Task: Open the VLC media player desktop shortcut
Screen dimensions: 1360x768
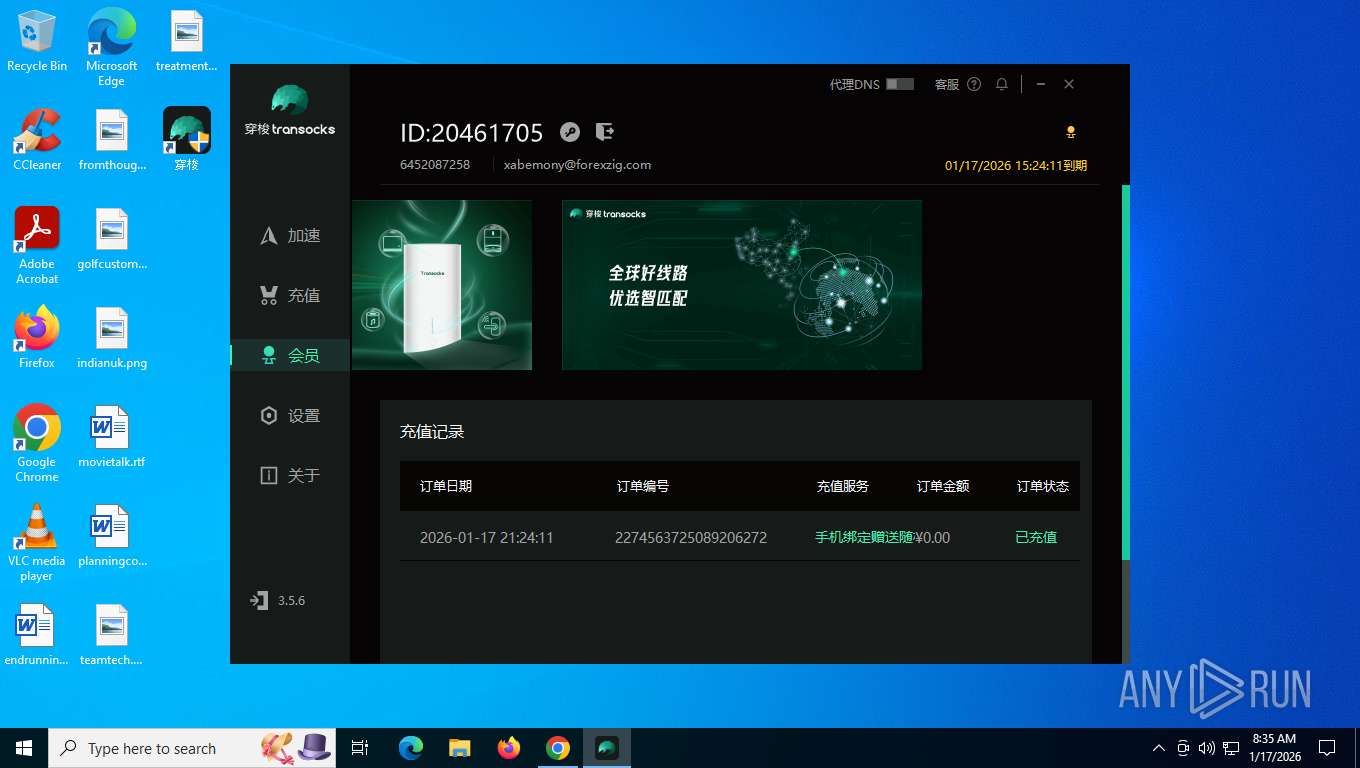Action: 37,543
